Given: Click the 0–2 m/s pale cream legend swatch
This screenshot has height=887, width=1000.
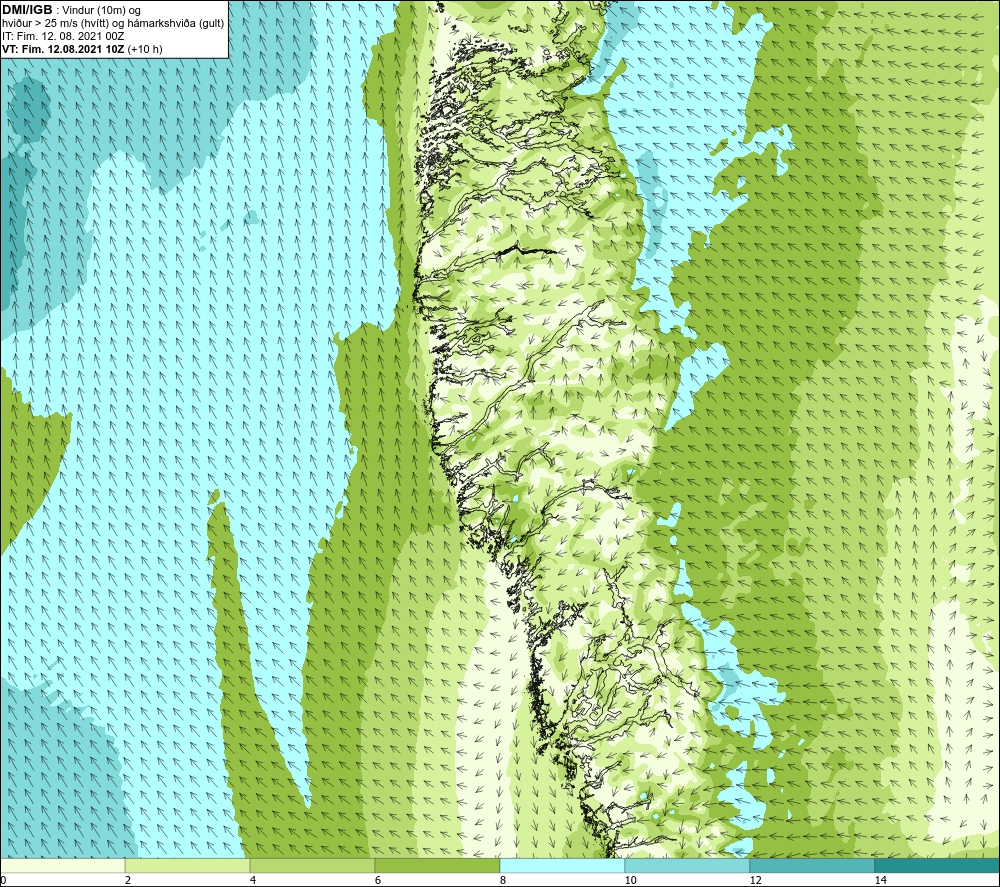Looking at the screenshot, I should (x=62, y=865).
